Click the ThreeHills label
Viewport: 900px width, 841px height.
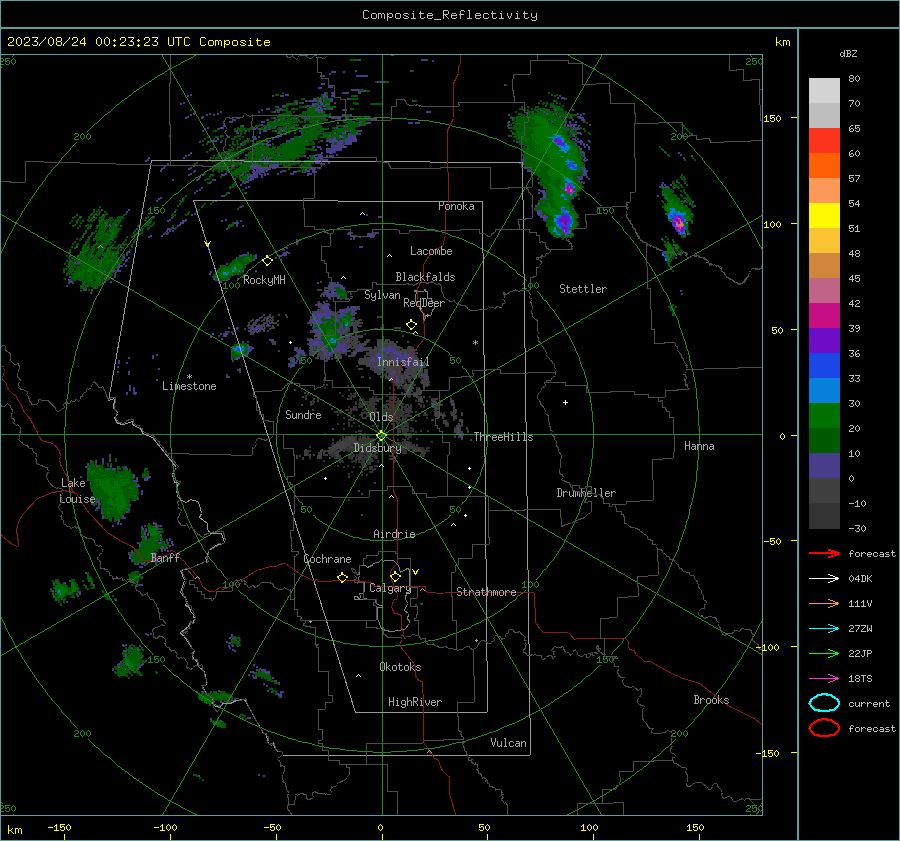pos(503,437)
